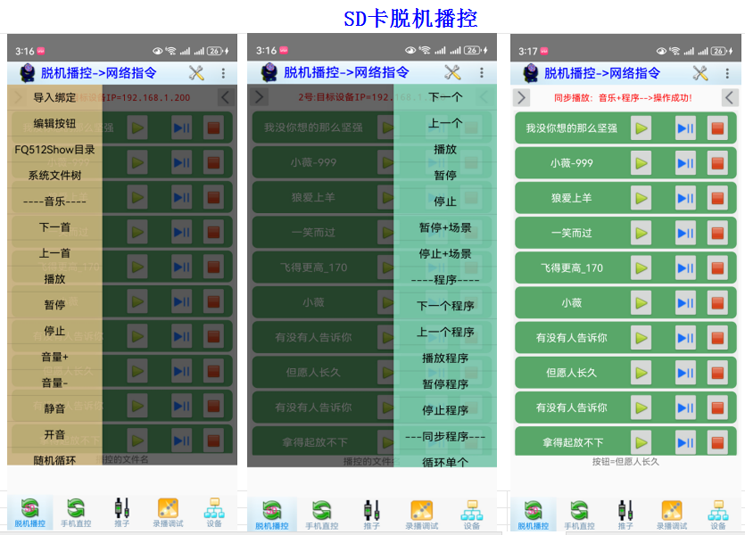745x535 pixels.
Task: Enable '循环单个' in green right drawer
Action: [x=445, y=461]
